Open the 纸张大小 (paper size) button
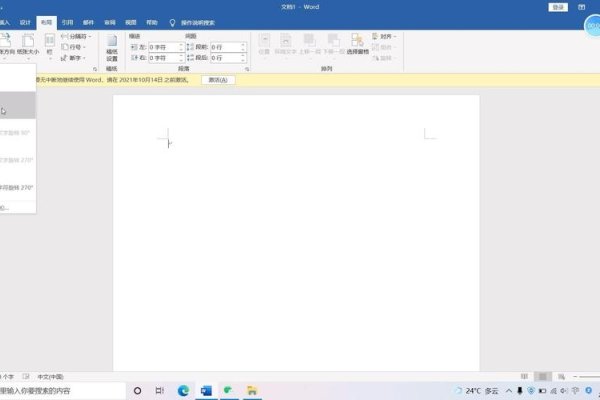The width and height of the screenshot is (600, 400). point(28,45)
